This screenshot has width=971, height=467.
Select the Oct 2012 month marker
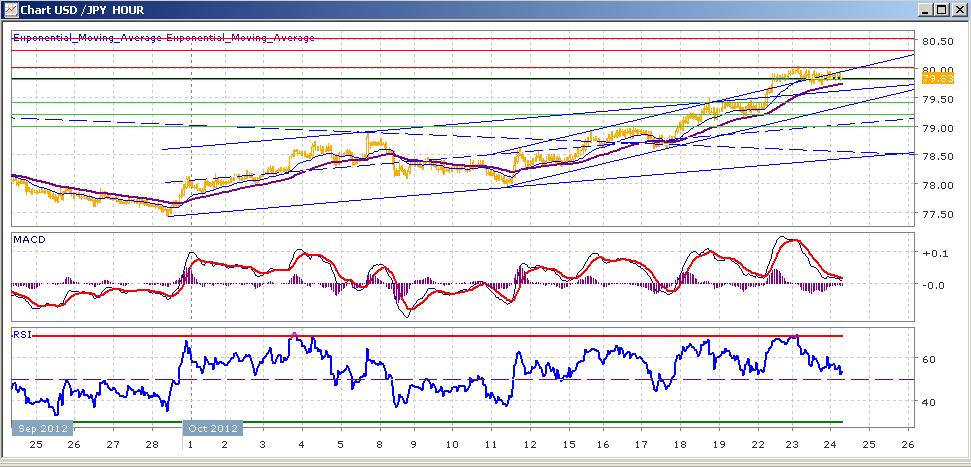pos(212,429)
